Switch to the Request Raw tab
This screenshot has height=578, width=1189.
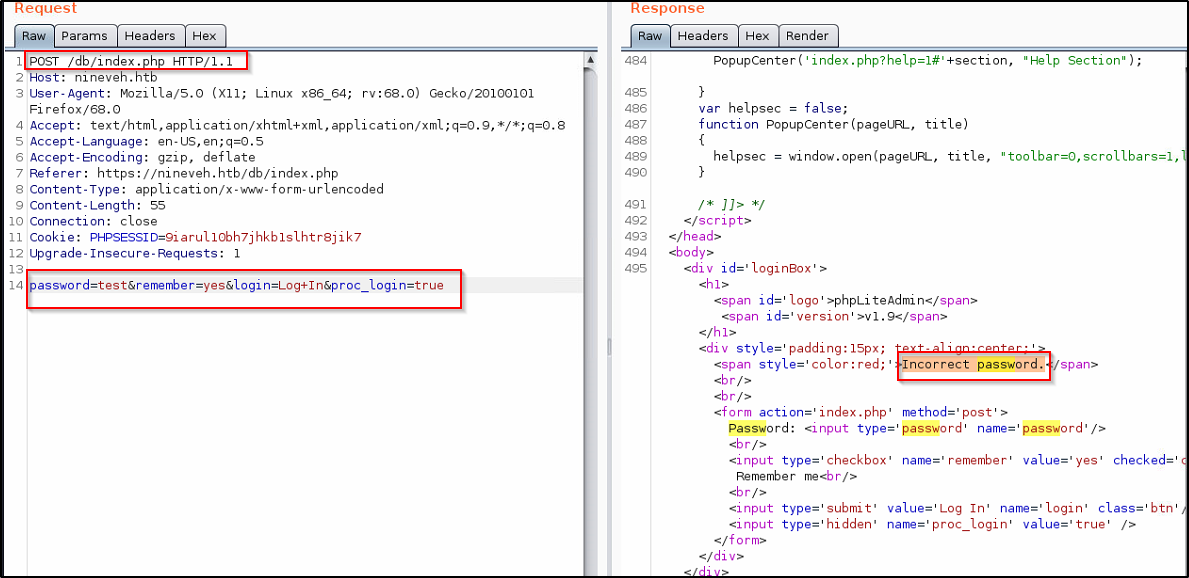pyautogui.click(x=33, y=36)
